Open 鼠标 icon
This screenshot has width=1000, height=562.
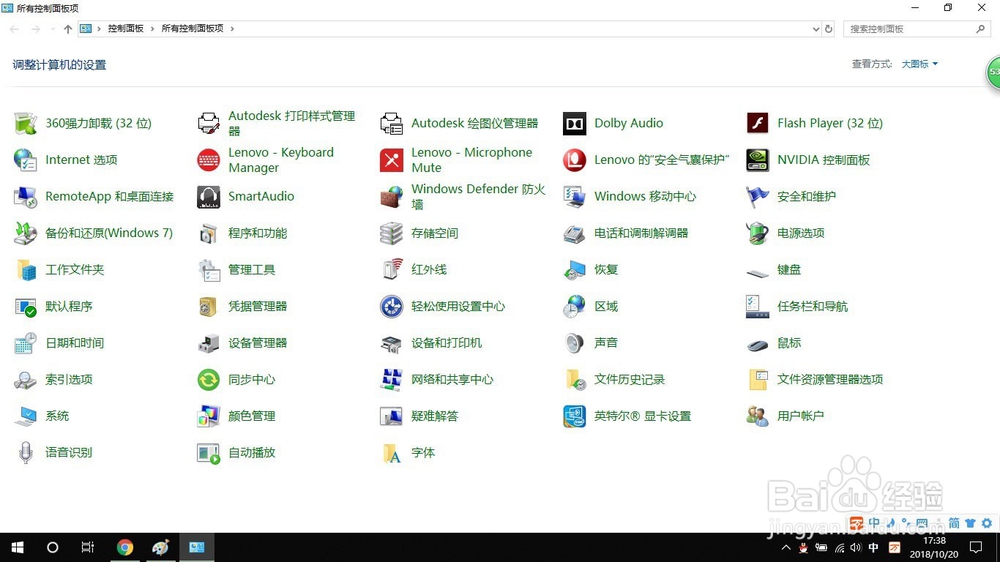tap(757, 344)
